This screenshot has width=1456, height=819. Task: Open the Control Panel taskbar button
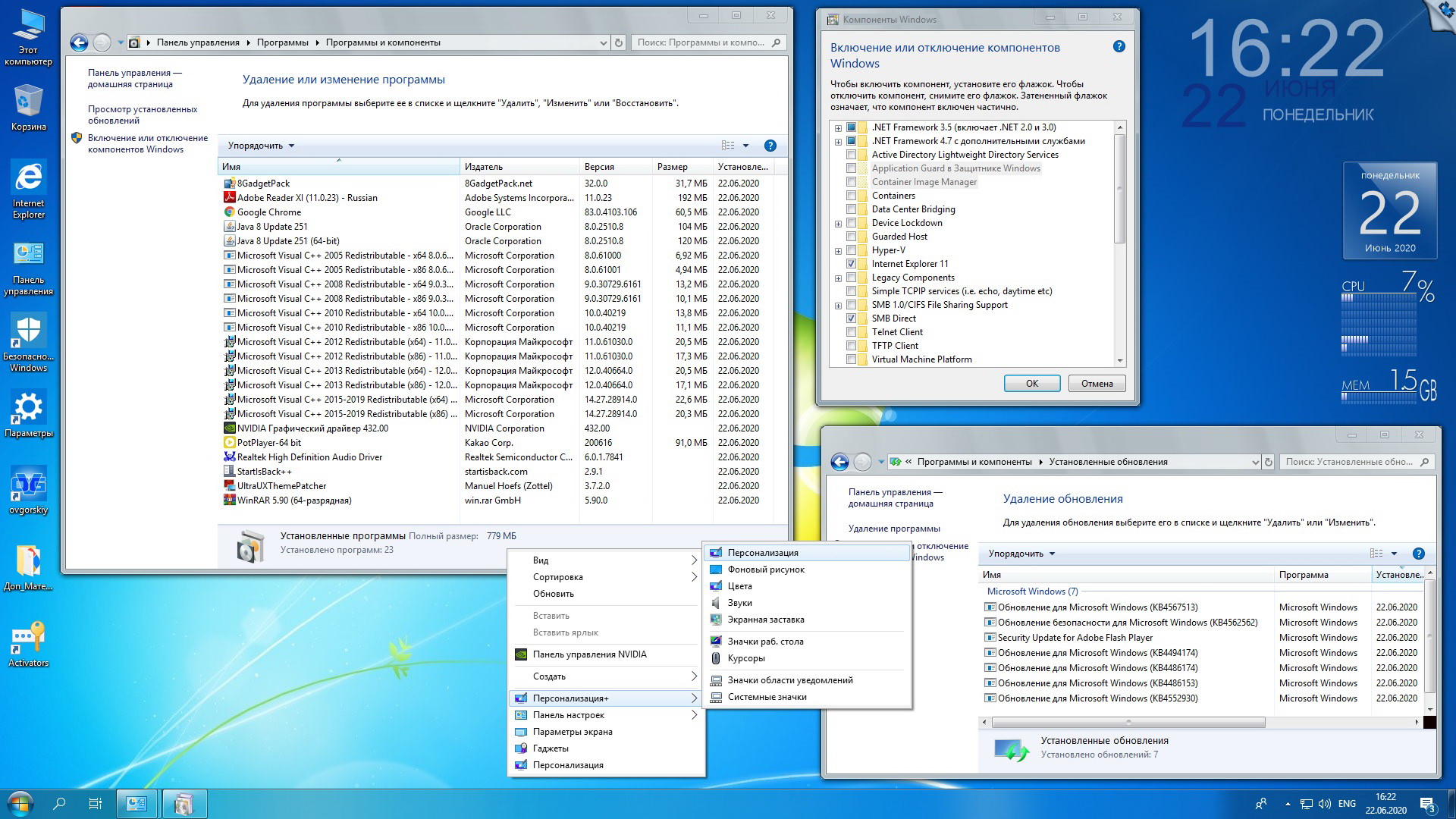(x=137, y=804)
